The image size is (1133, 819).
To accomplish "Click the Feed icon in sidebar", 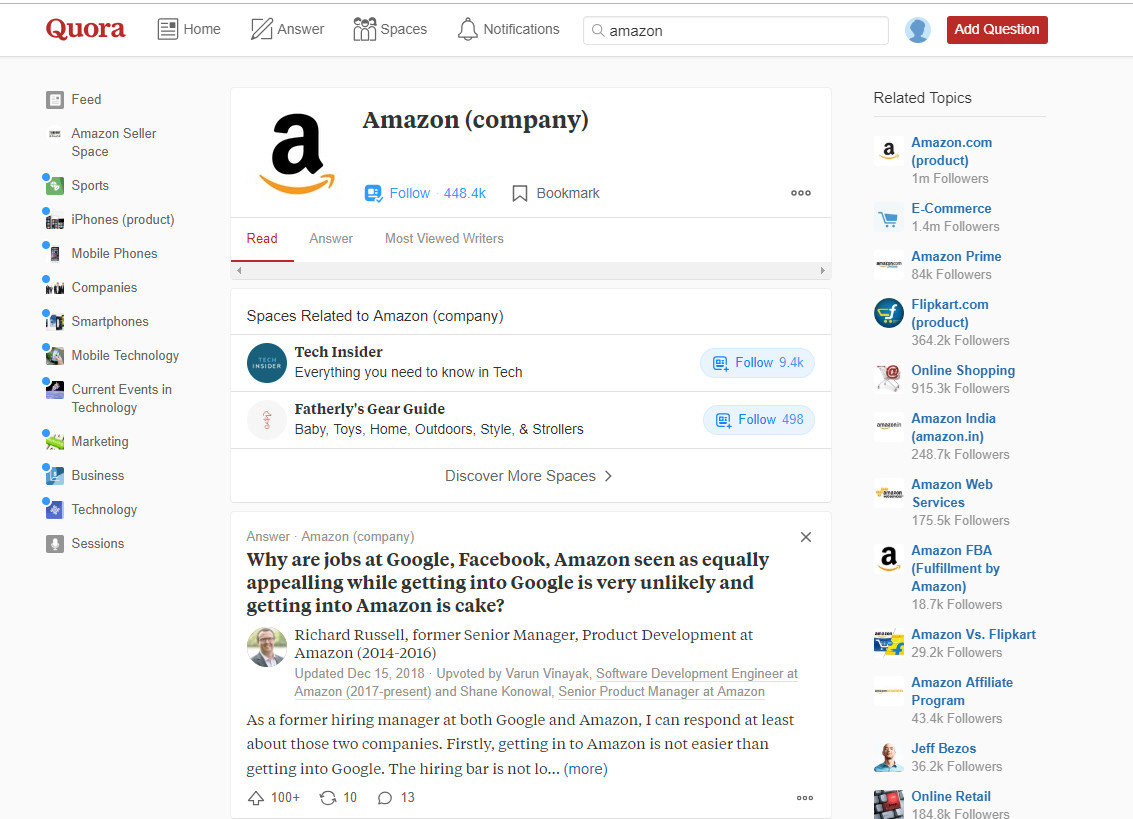I will [55, 100].
